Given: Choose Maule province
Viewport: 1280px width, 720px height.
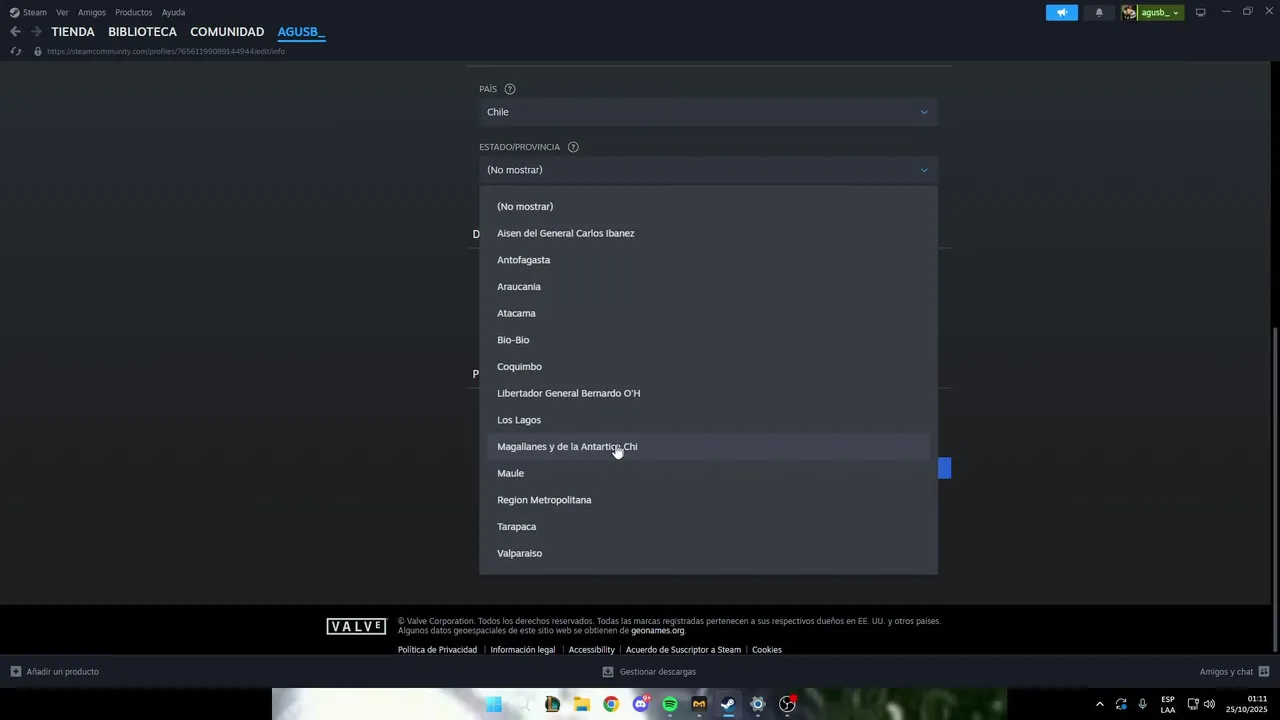Looking at the screenshot, I should point(708,473).
